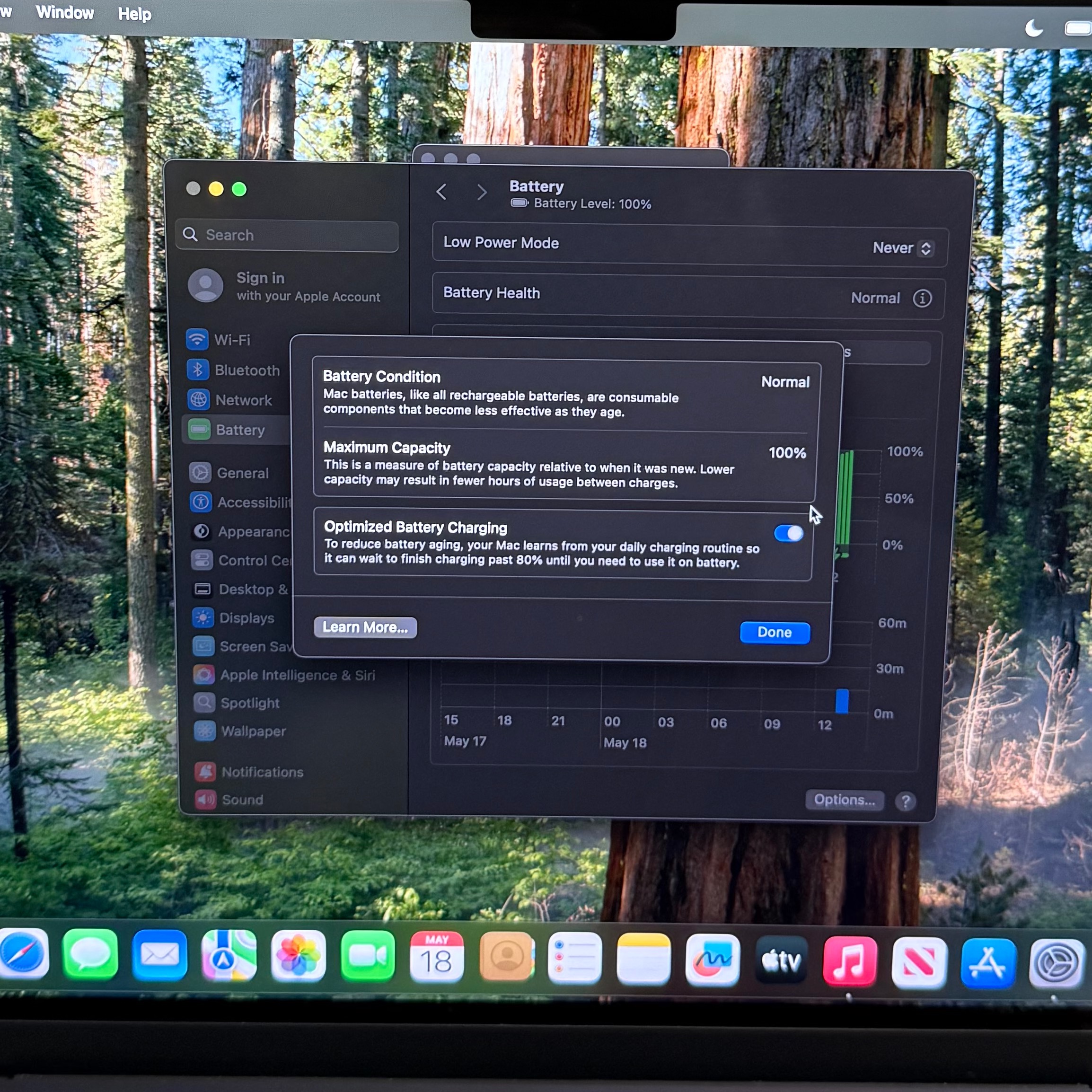Click the Options… button
Screen dimensions: 1092x1092
coord(845,800)
